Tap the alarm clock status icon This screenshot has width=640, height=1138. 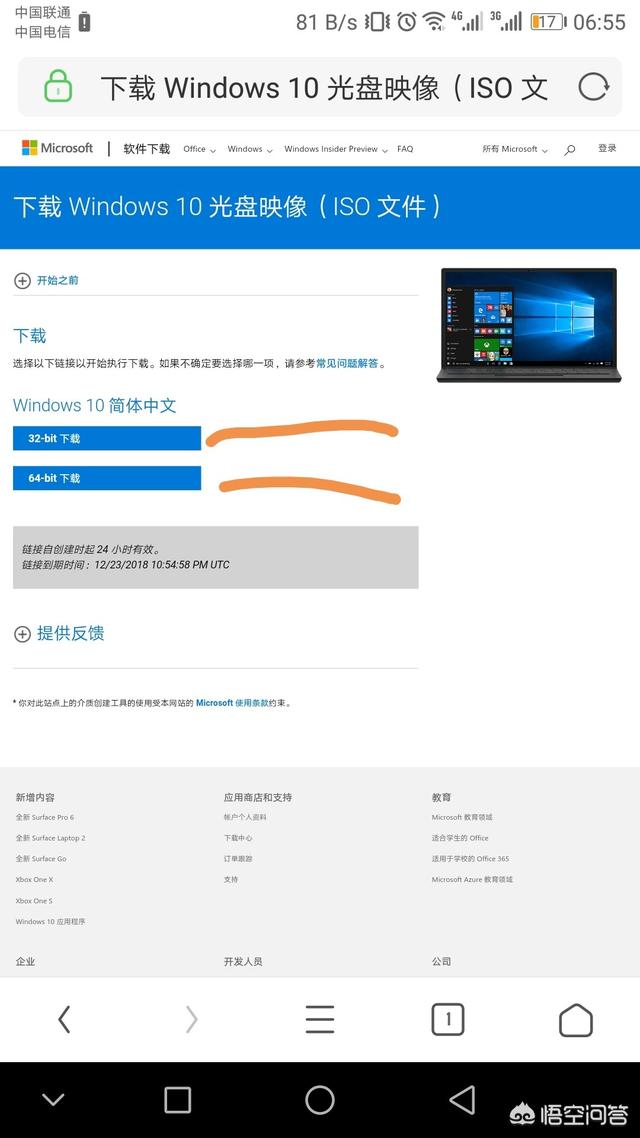(x=406, y=22)
